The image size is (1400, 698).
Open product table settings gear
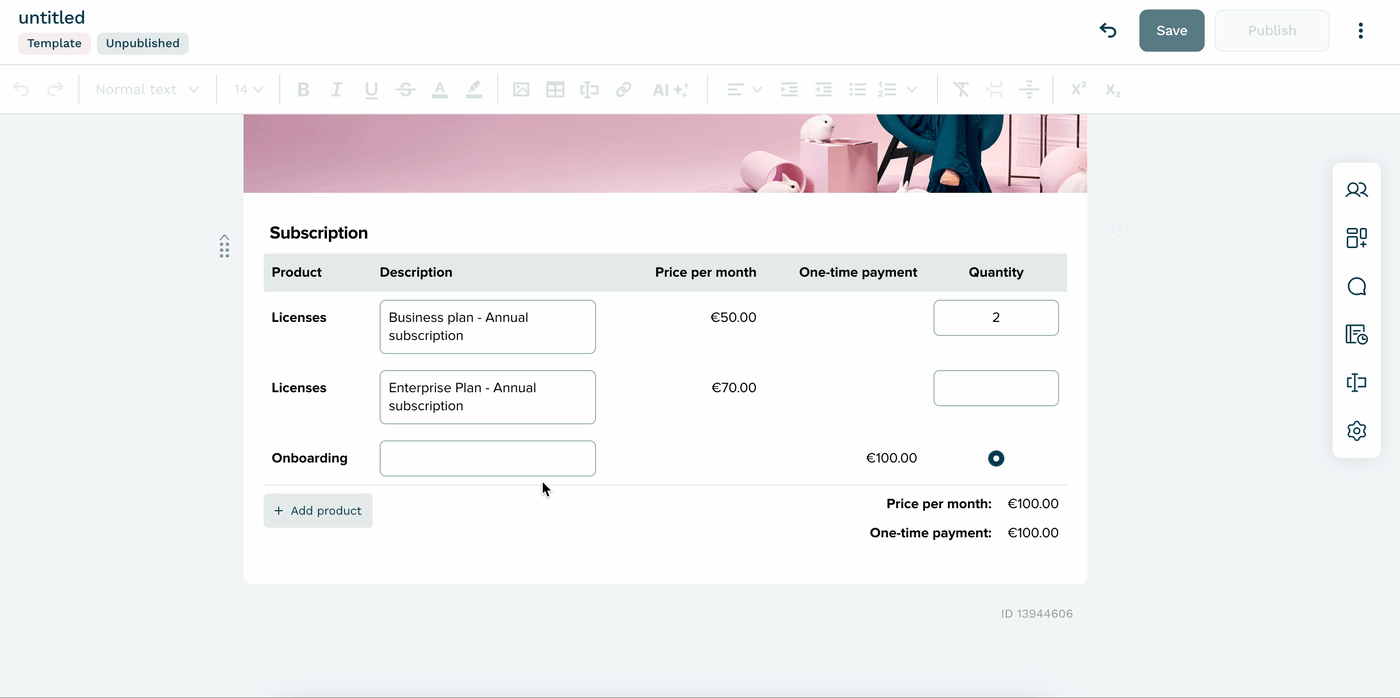[x=1119, y=229]
